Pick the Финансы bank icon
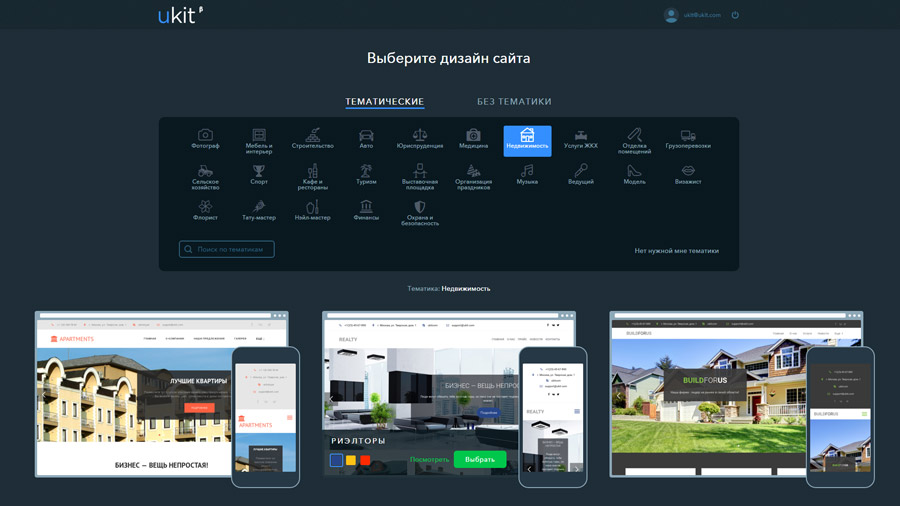 tap(366, 208)
